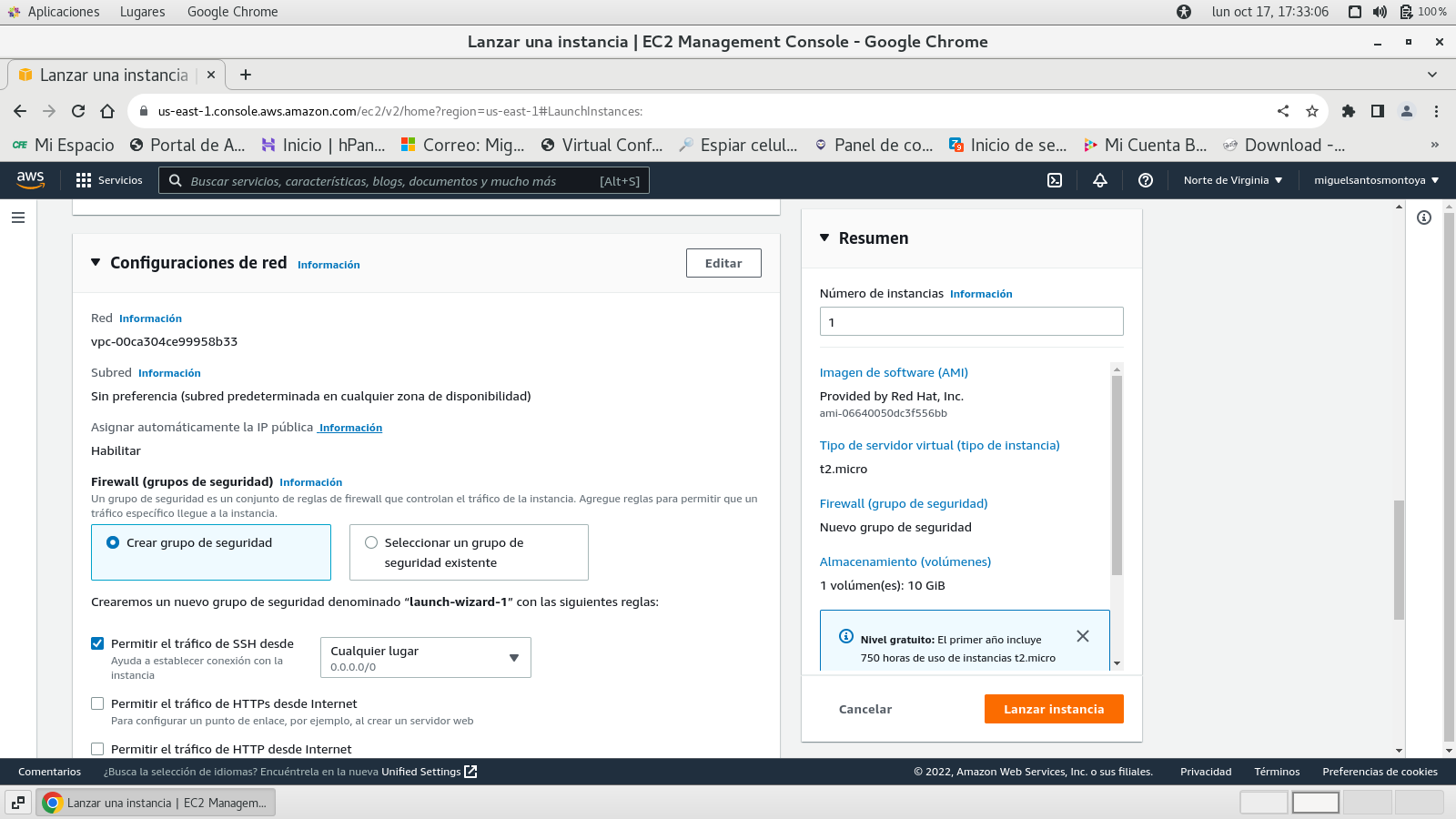Image resolution: width=1456 pixels, height=819 pixels.
Task: Open the Servicios grid menu
Action: (x=109, y=180)
